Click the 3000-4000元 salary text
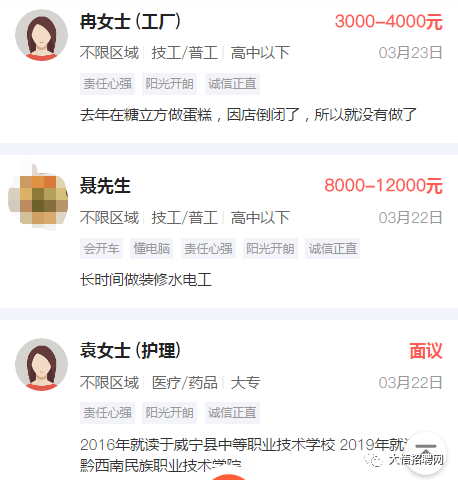The height and width of the screenshot is (480, 458). (x=389, y=22)
